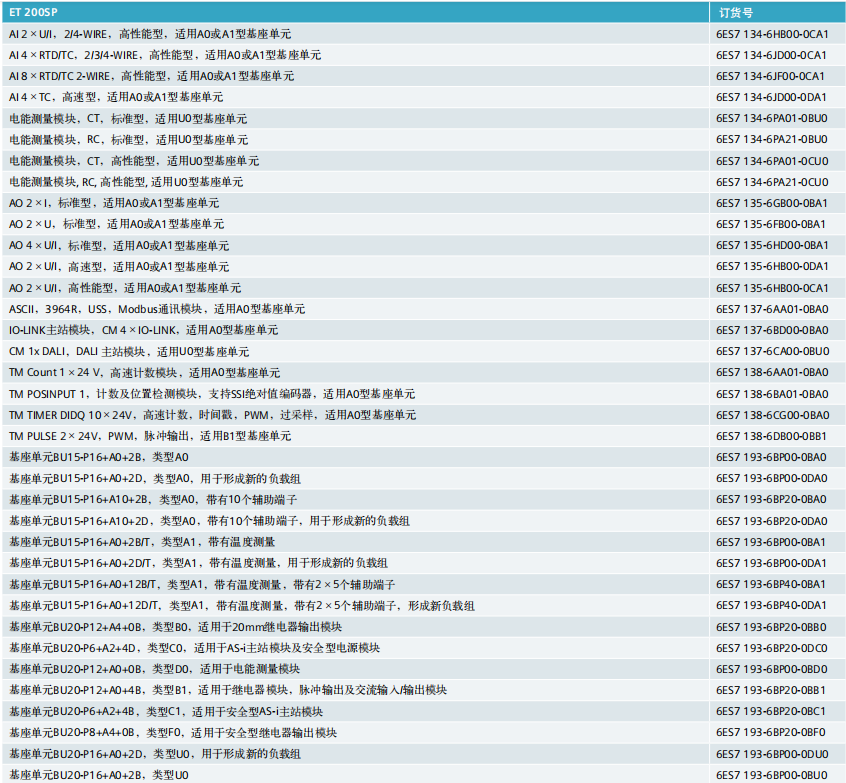This screenshot has width=846, height=783.
Task: Click order number 6ES7 137-6AA01-0BA0
Action: coord(772,309)
